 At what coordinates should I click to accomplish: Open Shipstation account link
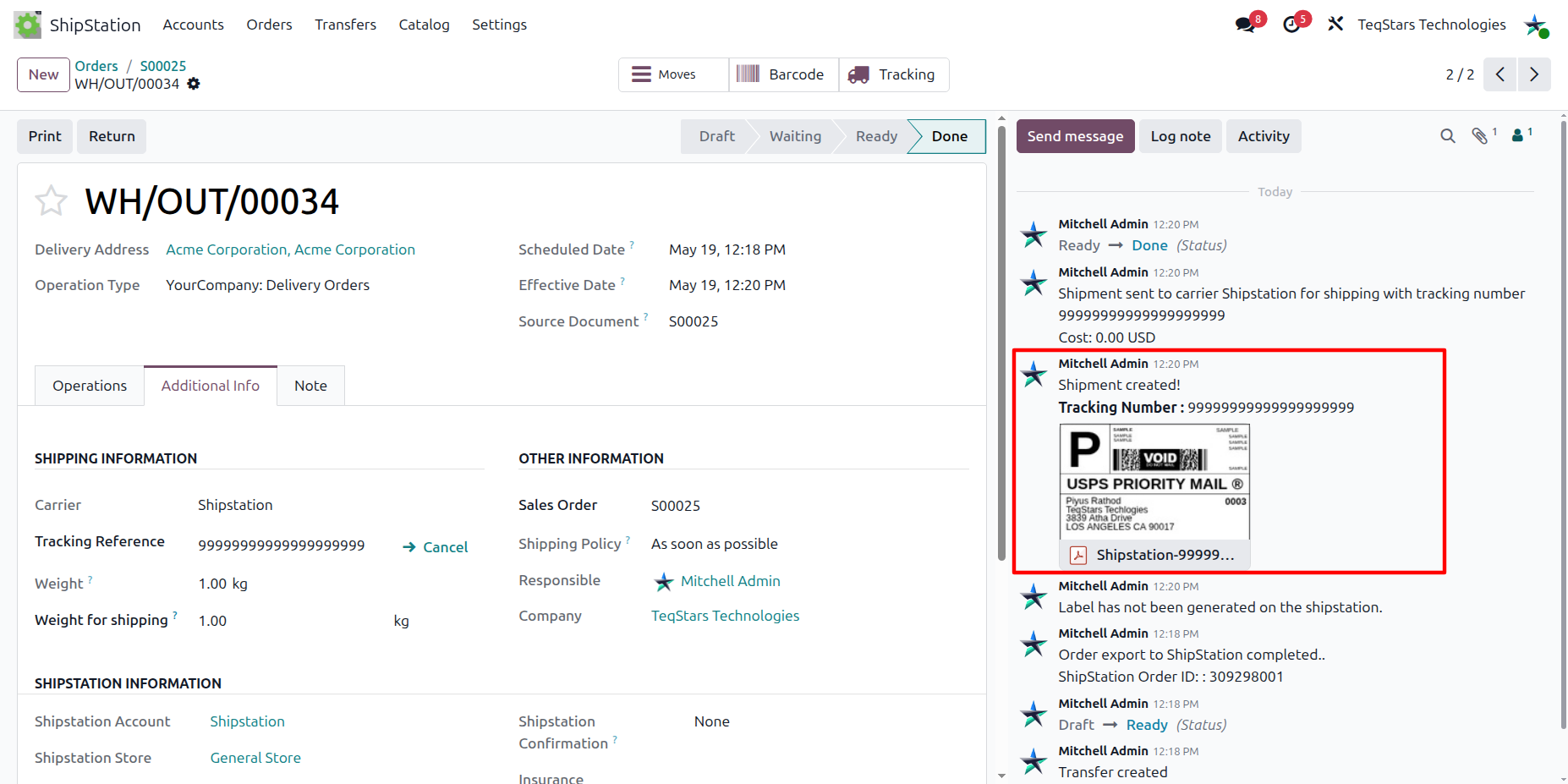[247, 721]
